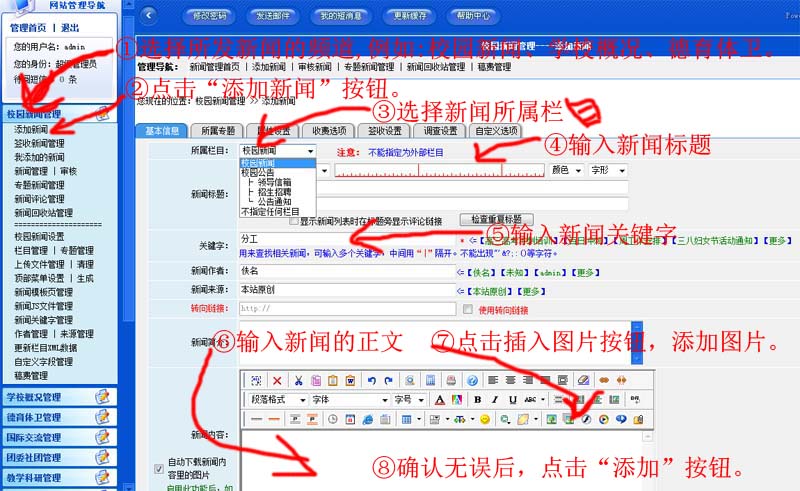Click the undo arrow in editor toolbar

coord(372,381)
